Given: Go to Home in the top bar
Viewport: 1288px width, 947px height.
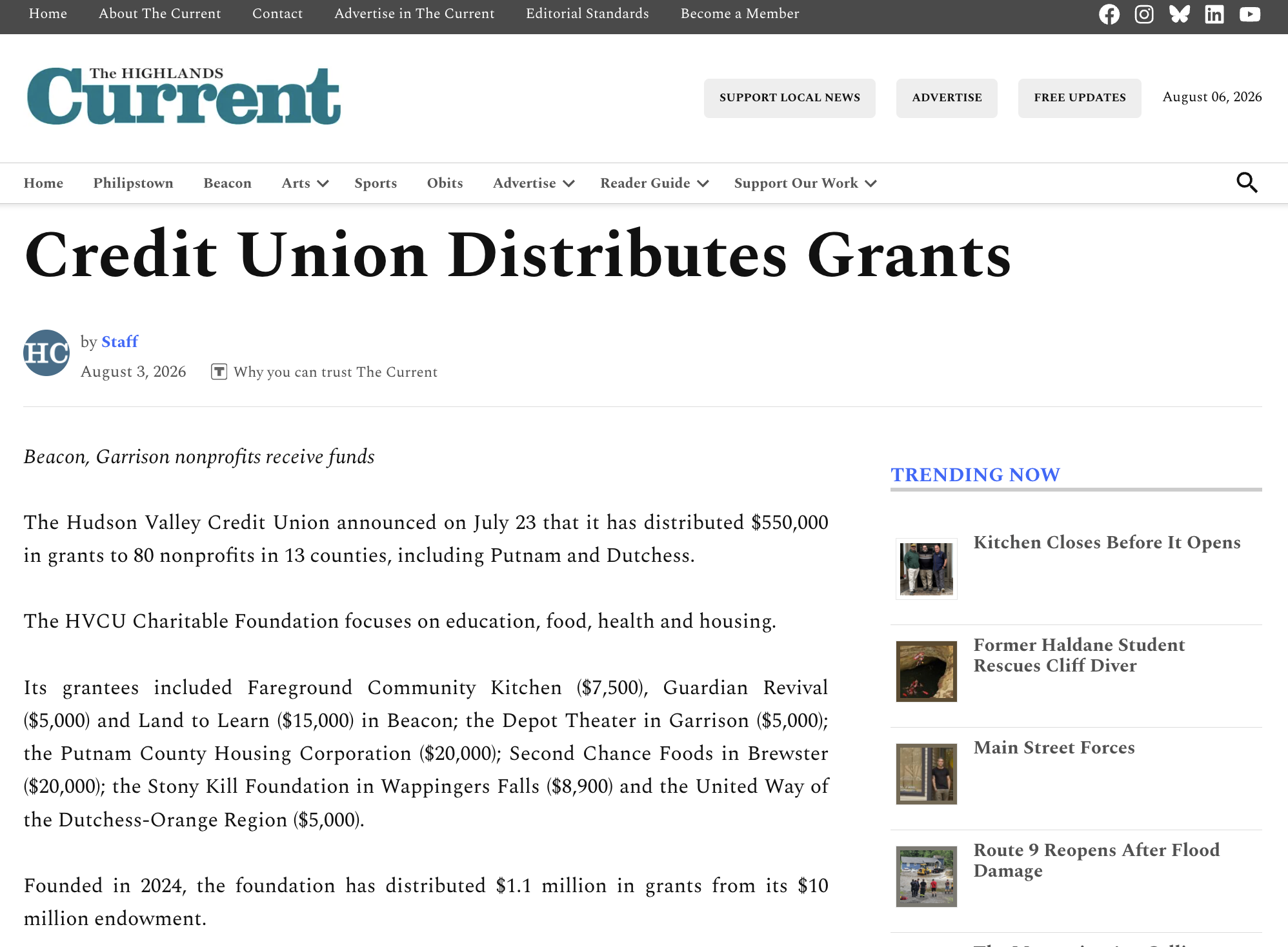Looking at the screenshot, I should coord(48,14).
